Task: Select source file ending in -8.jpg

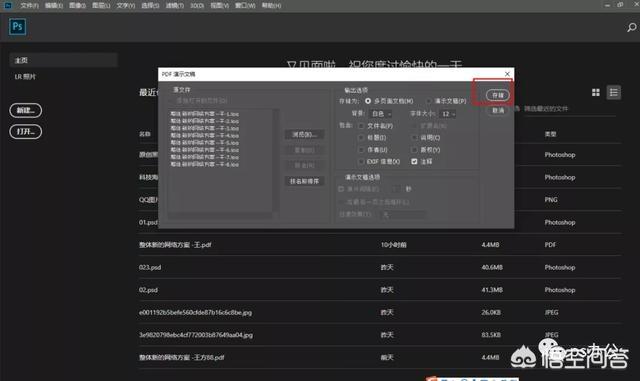Action: (x=205, y=164)
